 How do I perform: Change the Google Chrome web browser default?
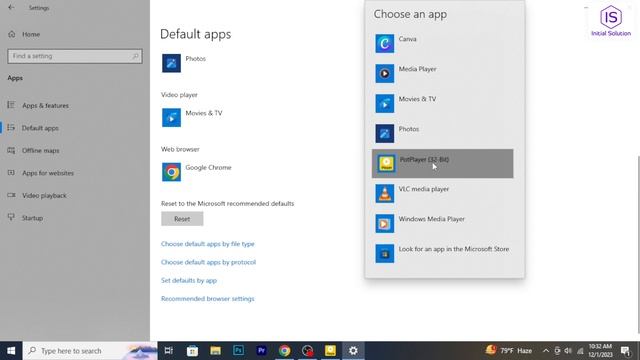[197, 172]
